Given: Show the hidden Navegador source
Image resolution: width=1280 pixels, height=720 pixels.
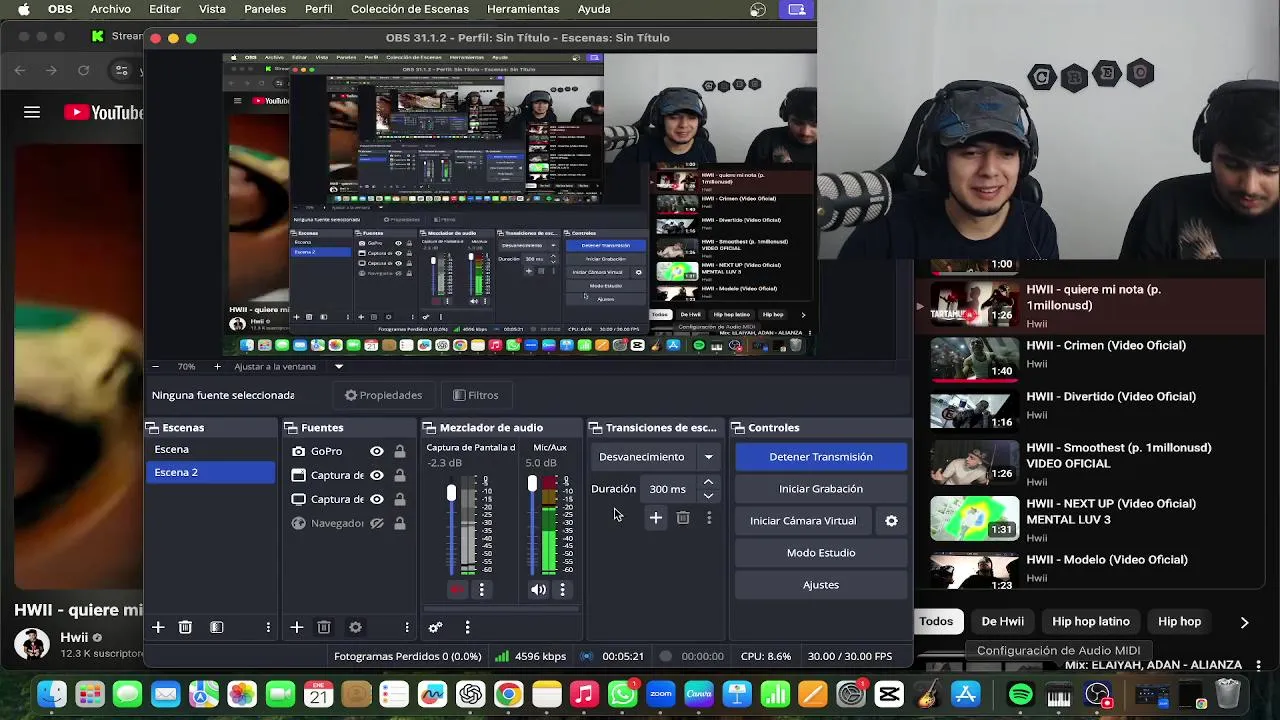Looking at the screenshot, I should tap(377, 523).
